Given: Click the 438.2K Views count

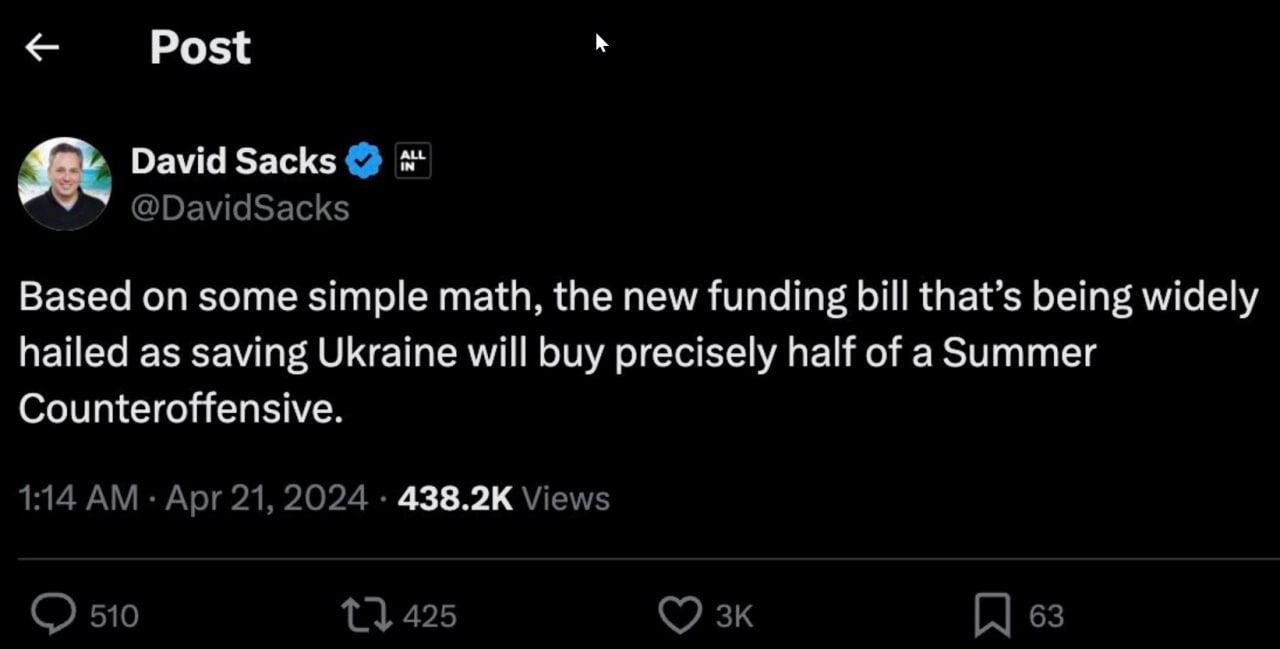Looking at the screenshot, I should point(503,498).
